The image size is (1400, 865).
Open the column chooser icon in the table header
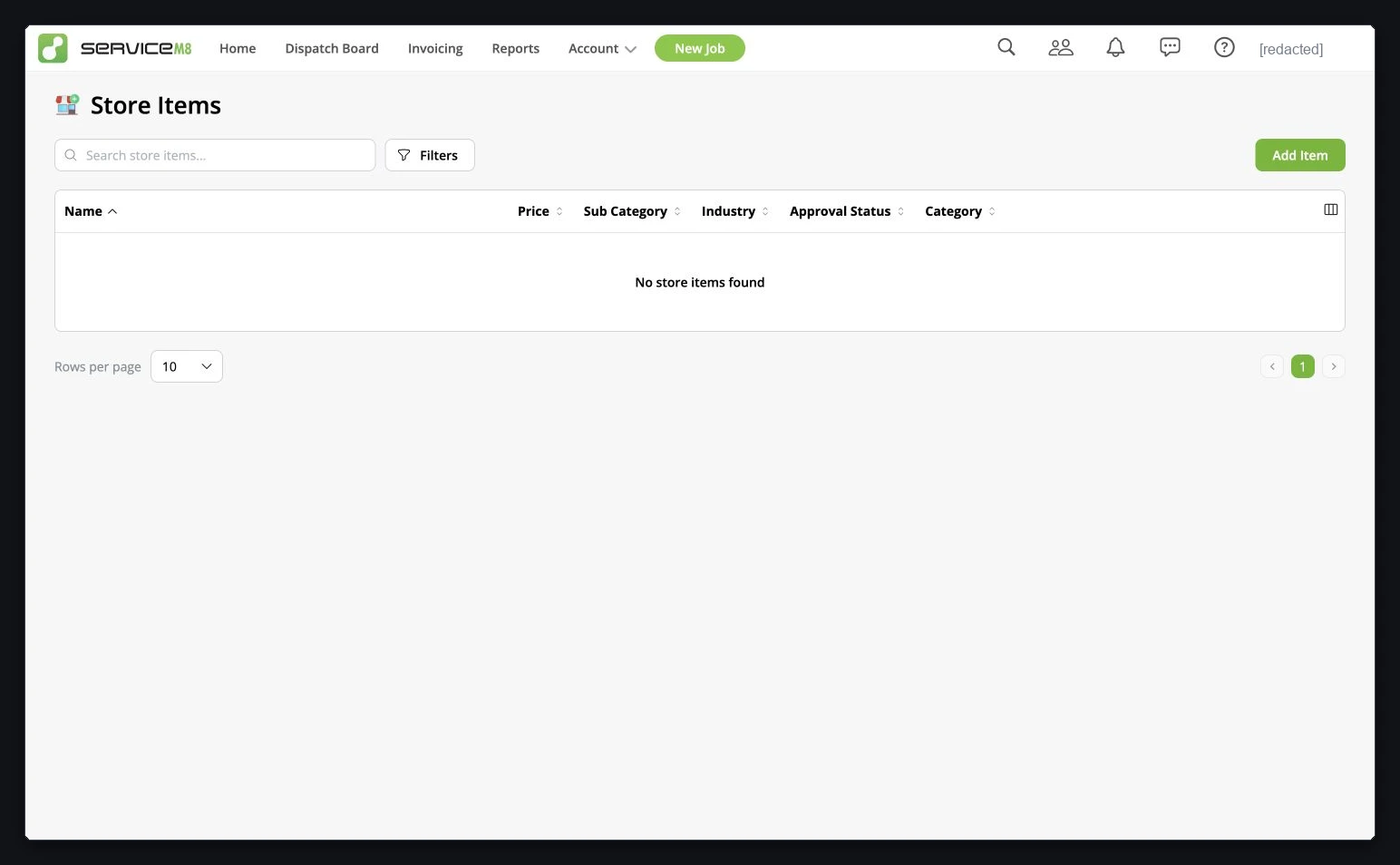pos(1330,209)
